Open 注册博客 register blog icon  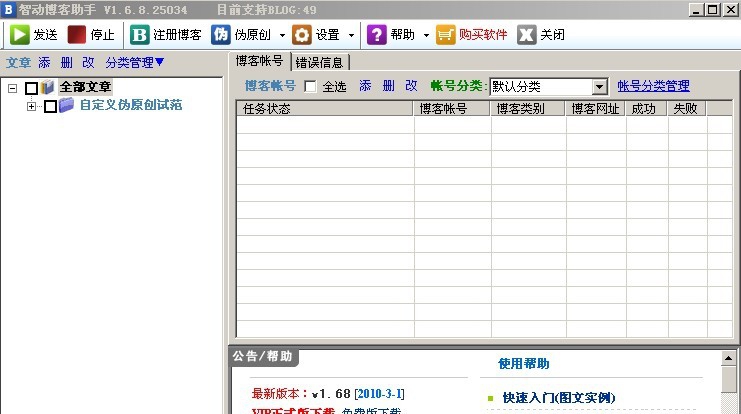[x=139, y=34]
